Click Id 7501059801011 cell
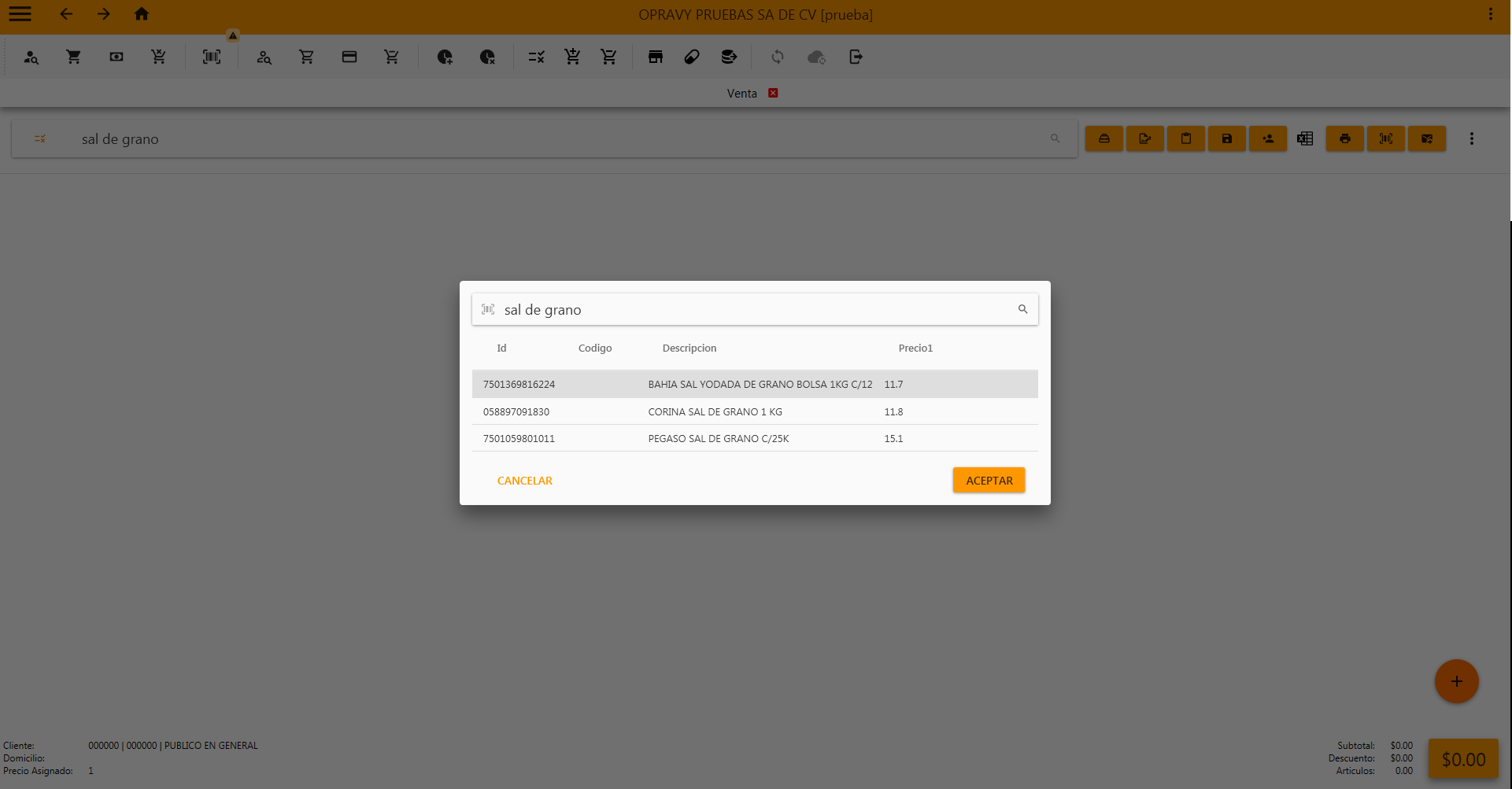This screenshot has height=789, width=1512. pos(519,439)
